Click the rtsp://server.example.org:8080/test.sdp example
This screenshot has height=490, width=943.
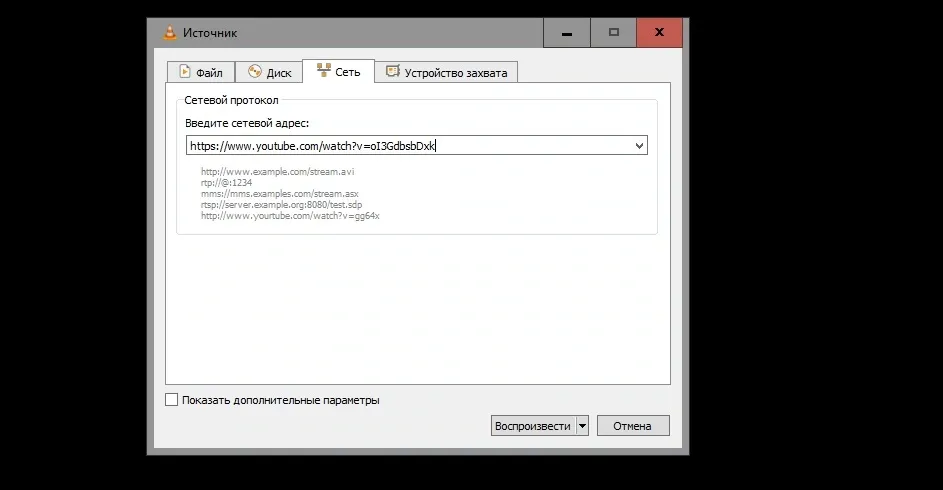pyautogui.click(x=281, y=204)
